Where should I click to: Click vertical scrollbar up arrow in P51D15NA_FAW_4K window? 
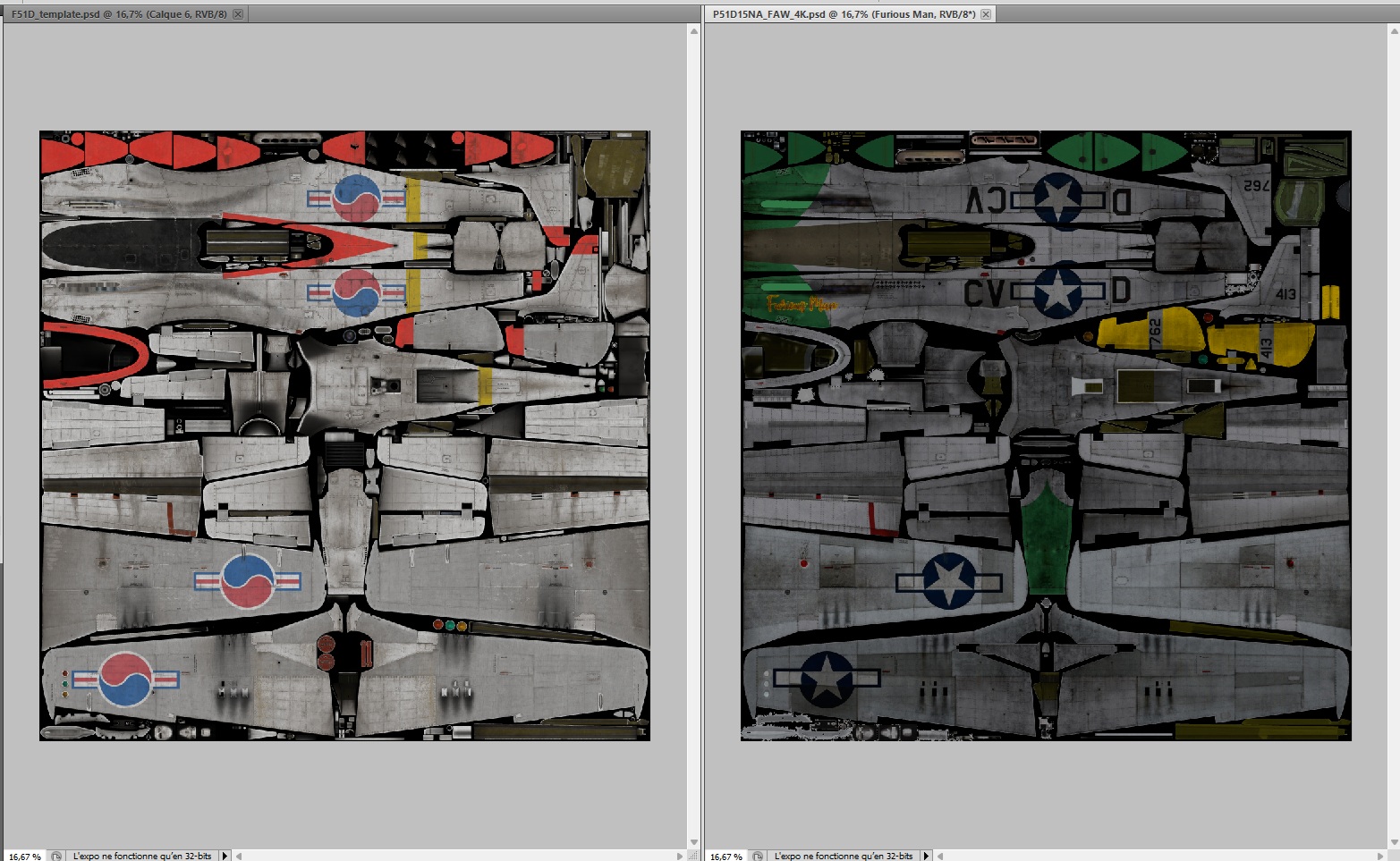pyautogui.click(x=1394, y=31)
